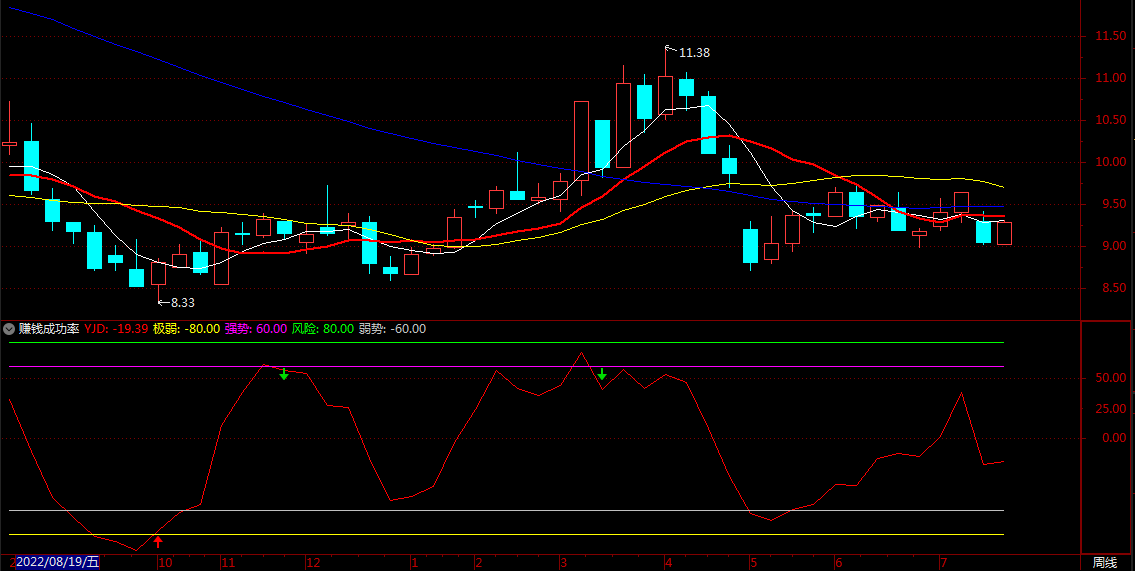Image resolution: width=1135 pixels, height=571 pixels.
Task: Click the 风险: 80.00 parameter label
Action: [x=323, y=329]
